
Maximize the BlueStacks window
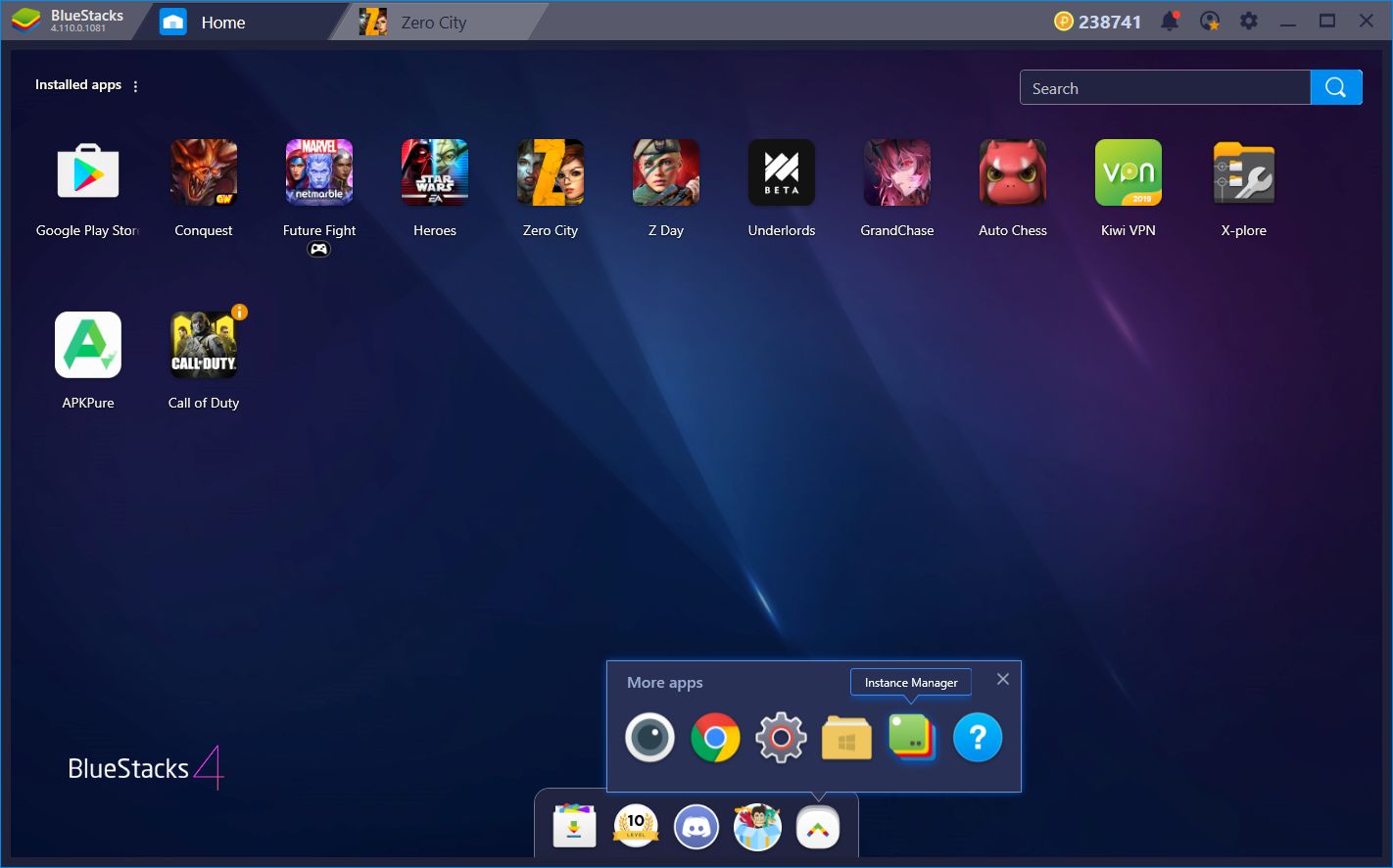point(1327,21)
